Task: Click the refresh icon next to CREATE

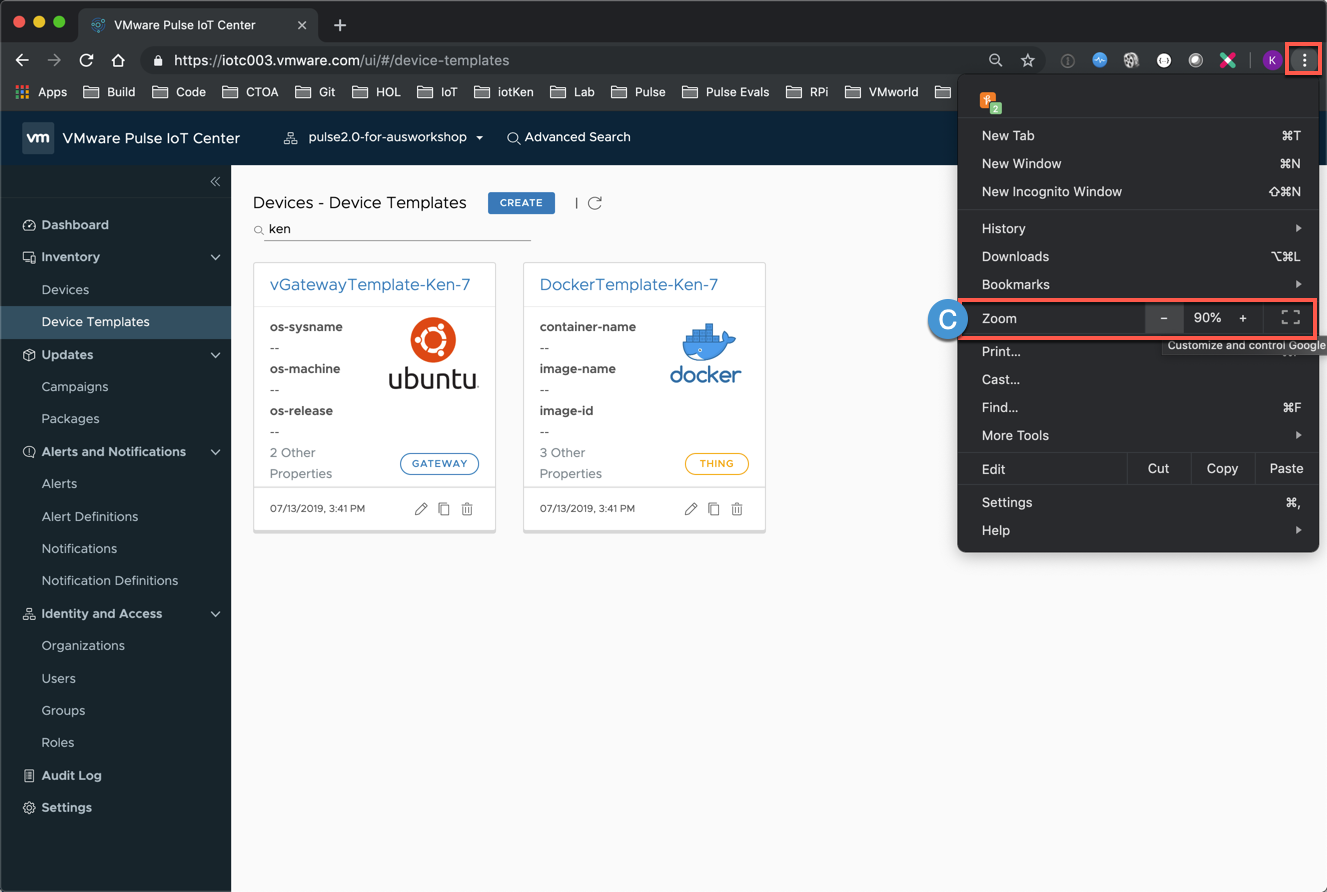Action: click(x=595, y=203)
